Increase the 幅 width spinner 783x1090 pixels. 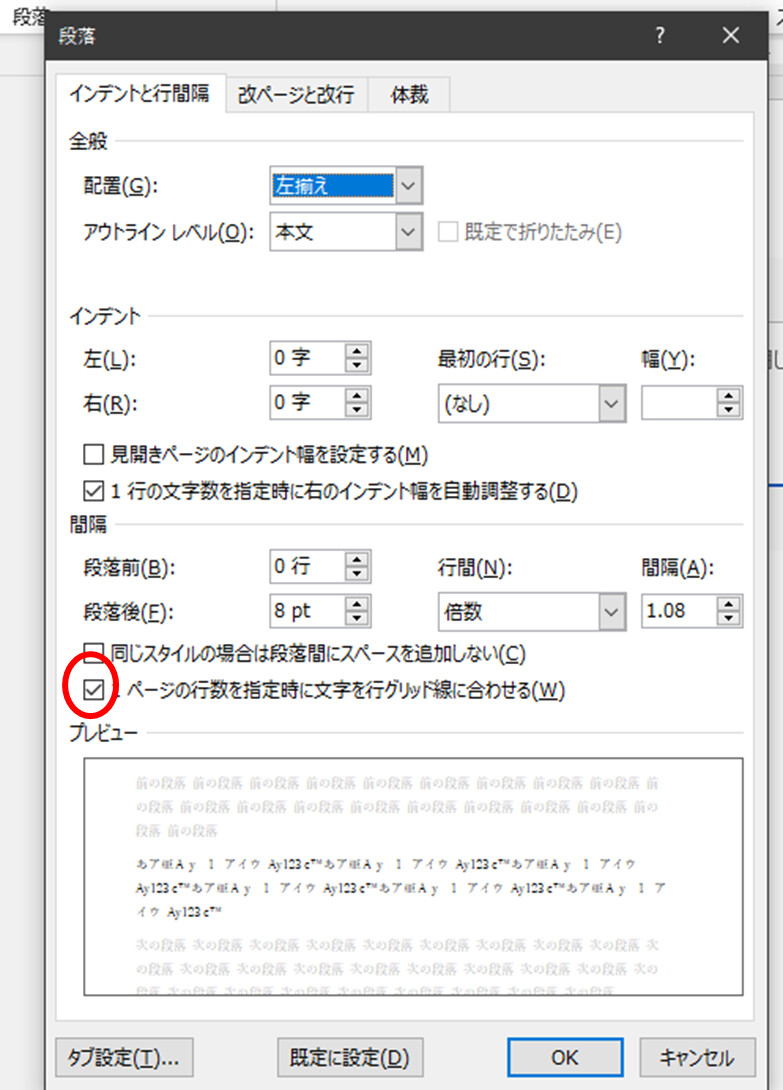(x=728, y=396)
